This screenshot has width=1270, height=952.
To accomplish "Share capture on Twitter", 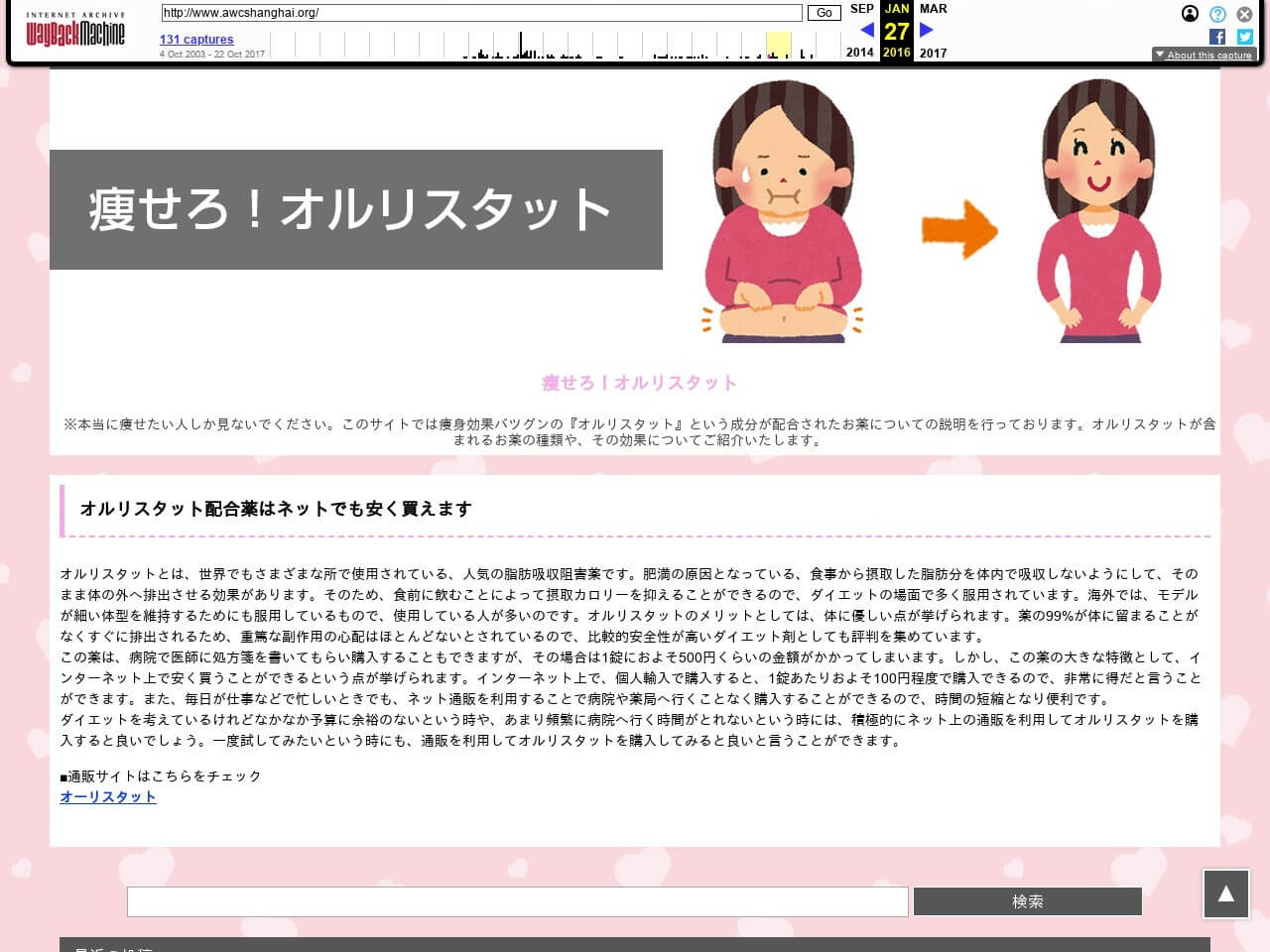I will point(1244,37).
